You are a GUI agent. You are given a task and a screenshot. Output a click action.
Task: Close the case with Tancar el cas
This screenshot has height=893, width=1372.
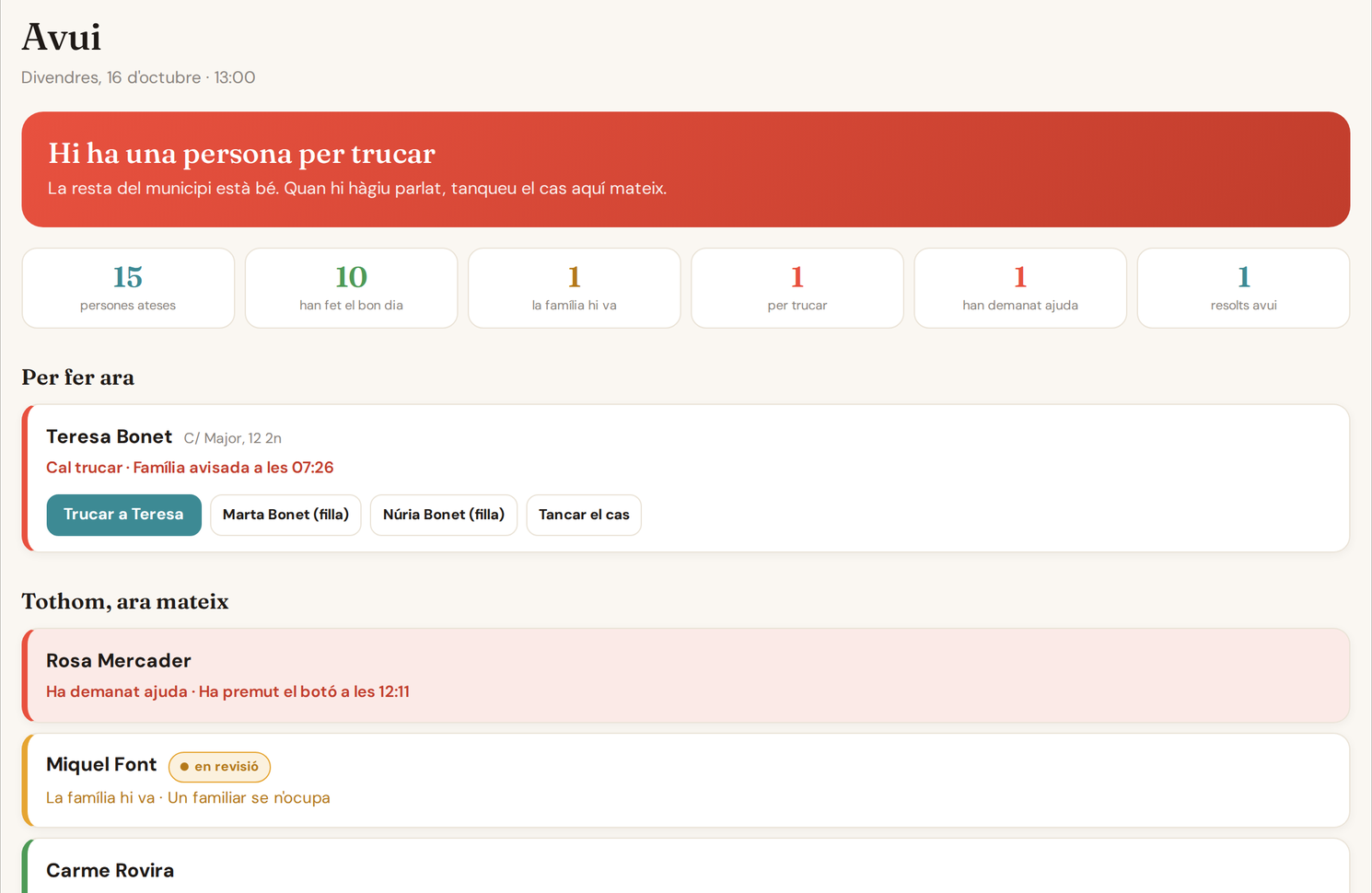[584, 515]
